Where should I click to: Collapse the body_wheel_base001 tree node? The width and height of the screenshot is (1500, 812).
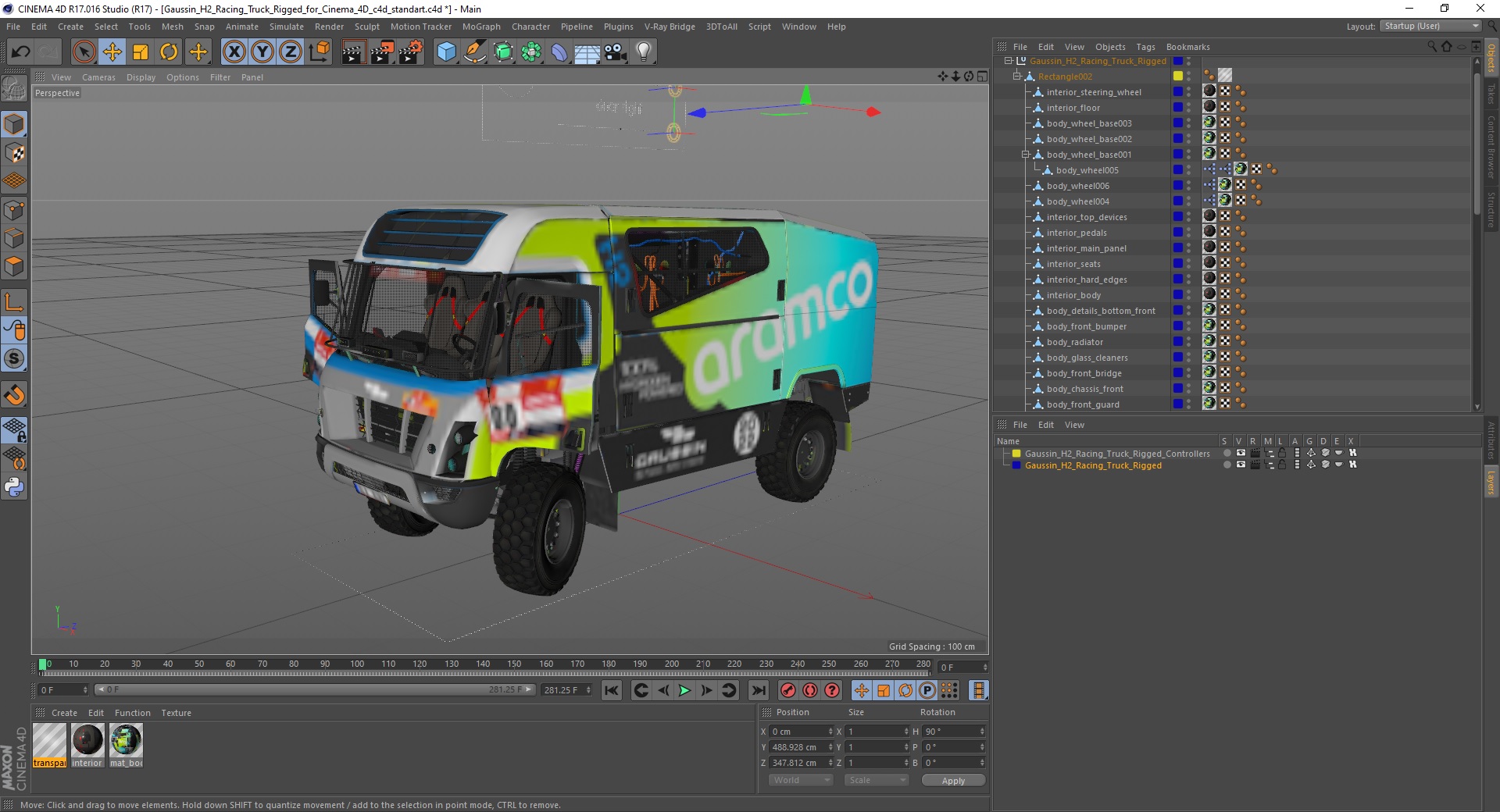[x=1026, y=155]
